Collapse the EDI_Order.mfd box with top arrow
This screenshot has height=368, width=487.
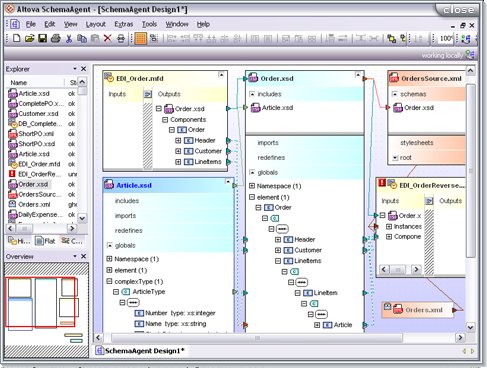221,75
